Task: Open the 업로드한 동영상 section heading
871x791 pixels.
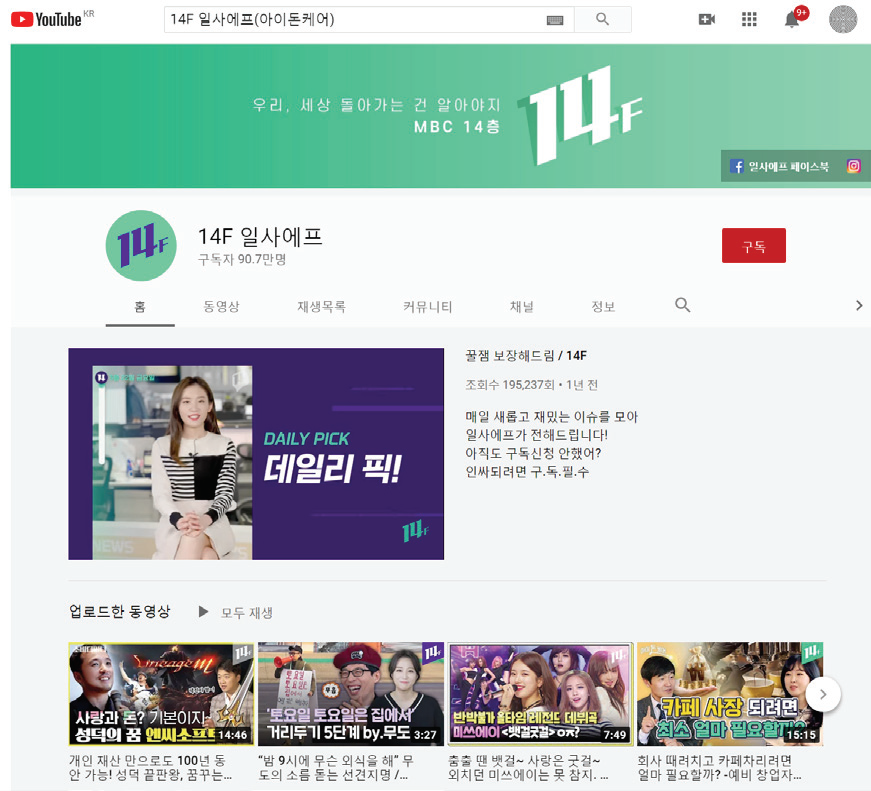Action: (x=119, y=612)
